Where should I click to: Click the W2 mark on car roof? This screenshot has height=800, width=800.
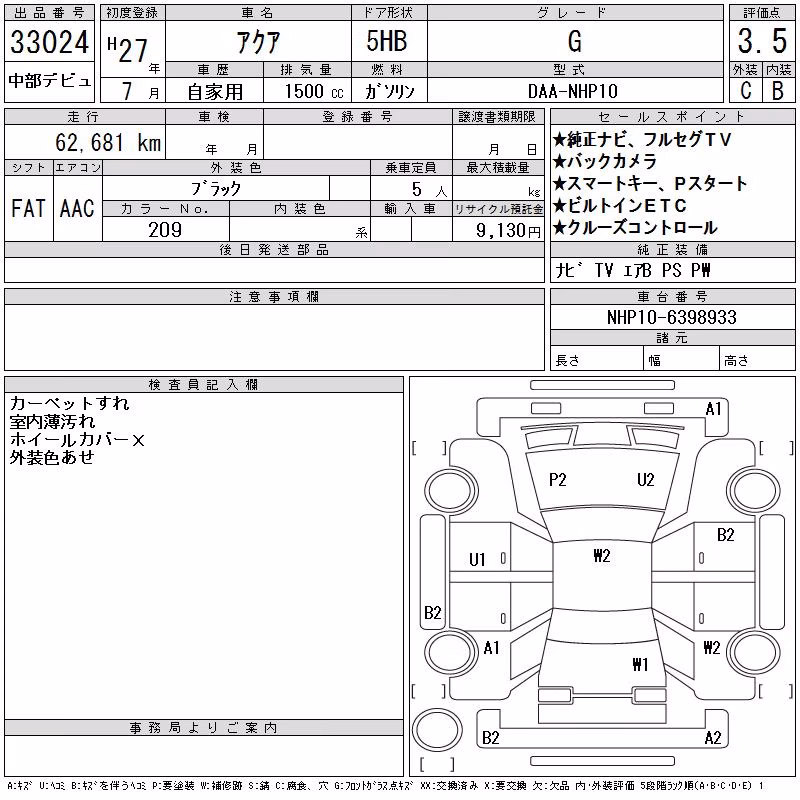click(602, 555)
